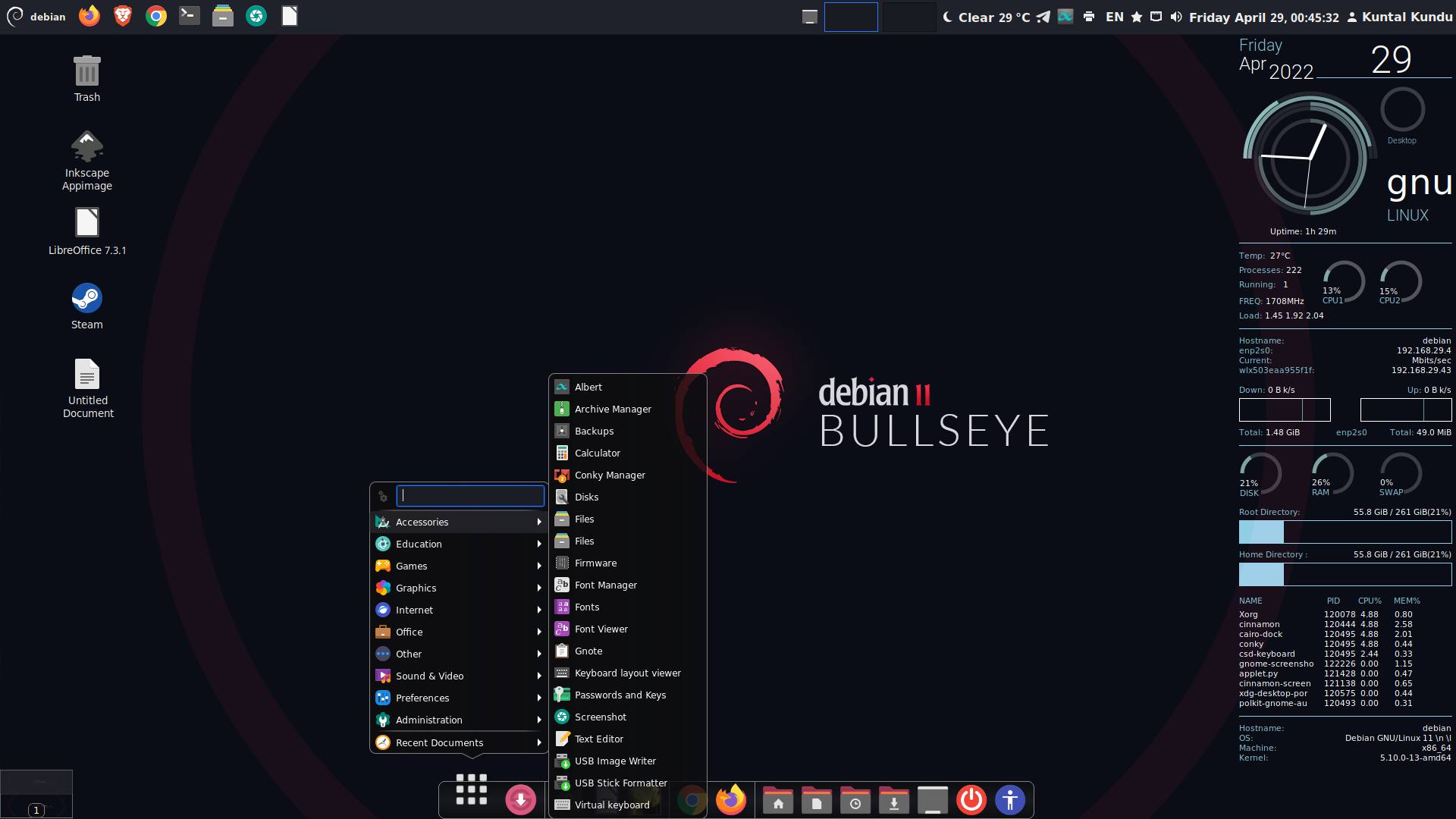
Task: Open the calendar from the panel clock
Action: pyautogui.click(x=1264, y=17)
